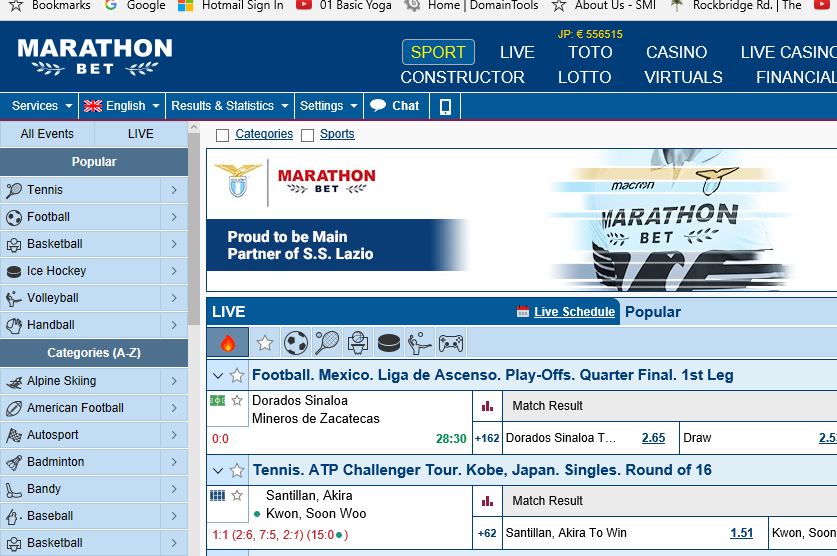Image resolution: width=837 pixels, height=556 pixels.
Task: Filter live events by e-sports gamepad icon
Action: [451, 343]
